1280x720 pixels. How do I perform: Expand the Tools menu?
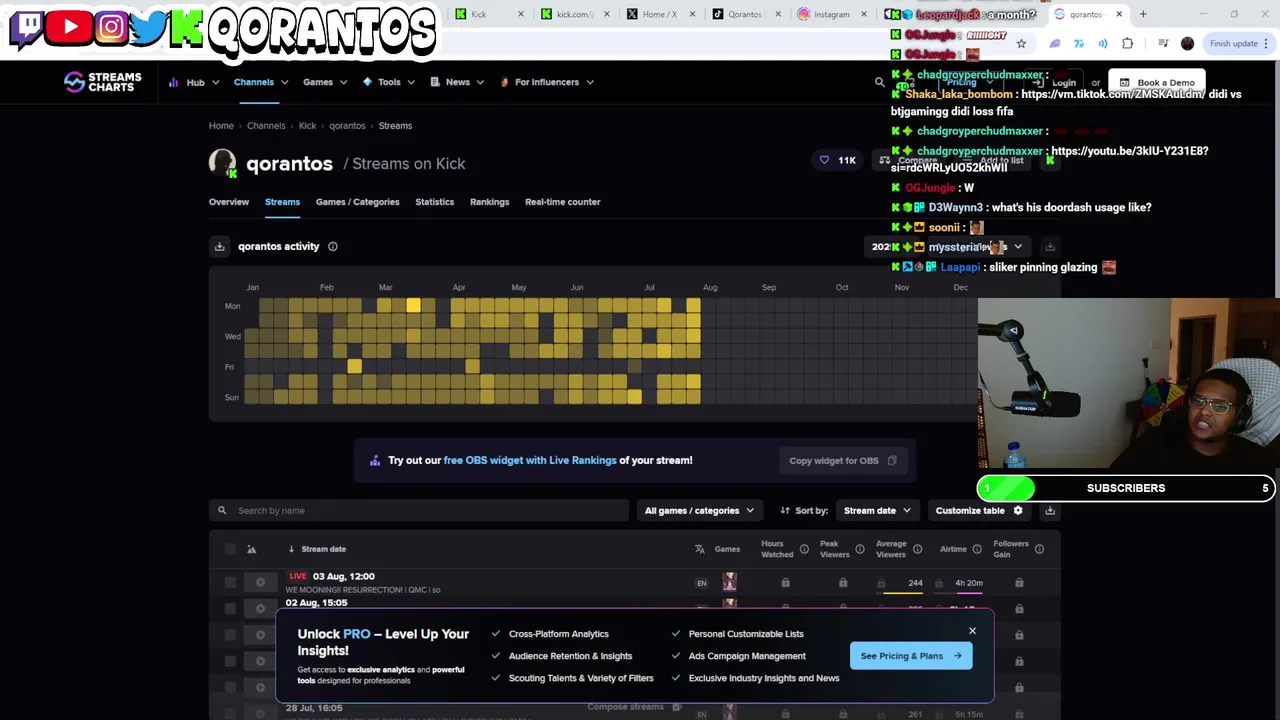coord(389,82)
